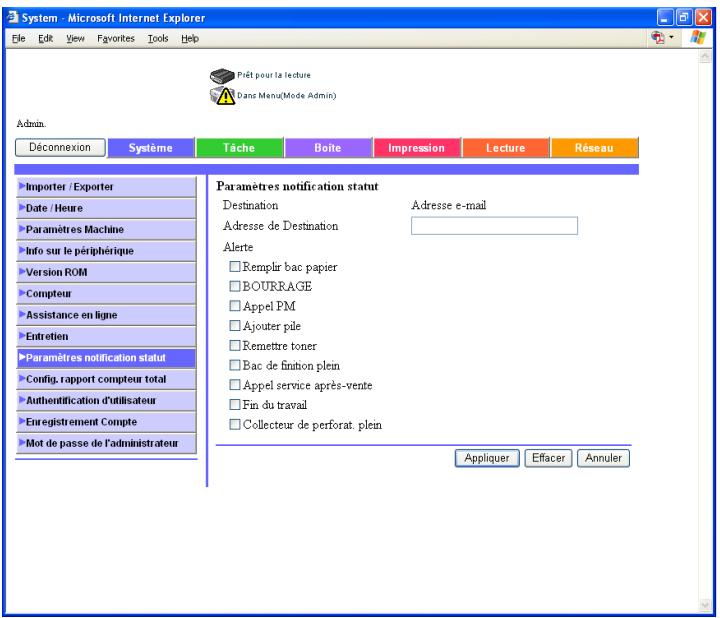Click the Internet Explorer title bar icon
720x618 pixels.
point(12,17)
